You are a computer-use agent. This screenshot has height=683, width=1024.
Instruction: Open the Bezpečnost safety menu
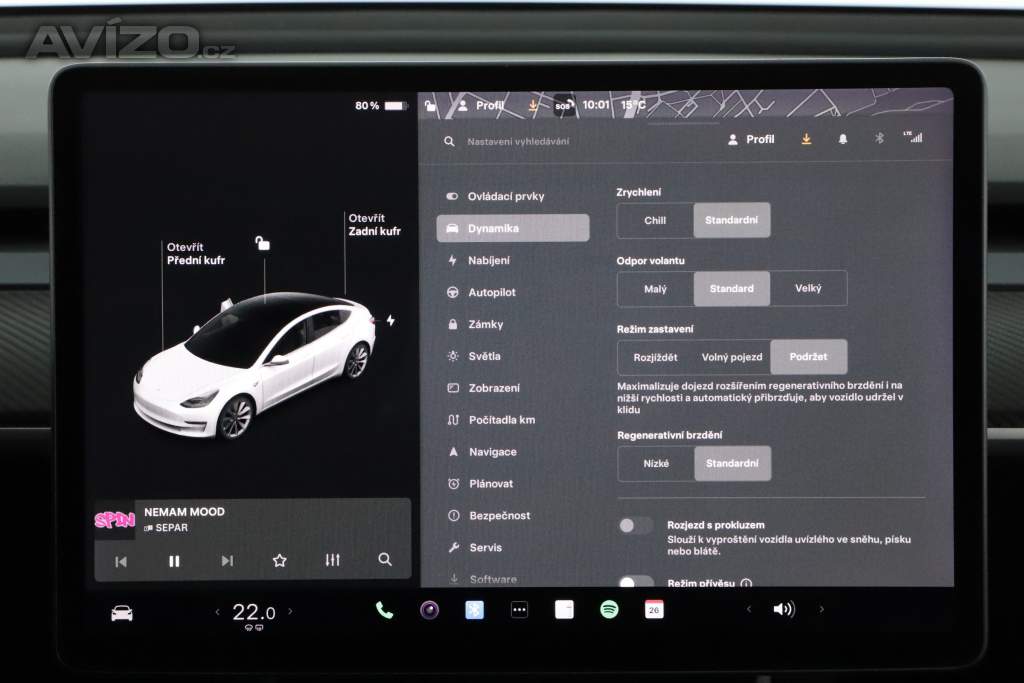point(490,516)
